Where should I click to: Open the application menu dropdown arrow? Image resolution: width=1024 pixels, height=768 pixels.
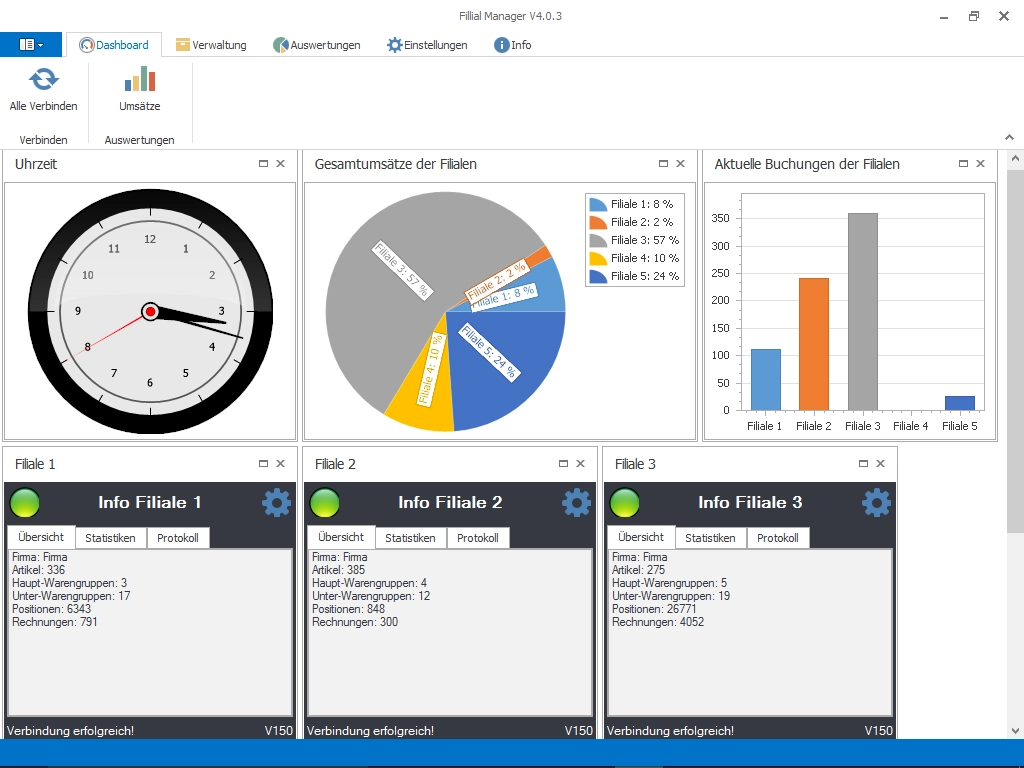[x=43, y=44]
